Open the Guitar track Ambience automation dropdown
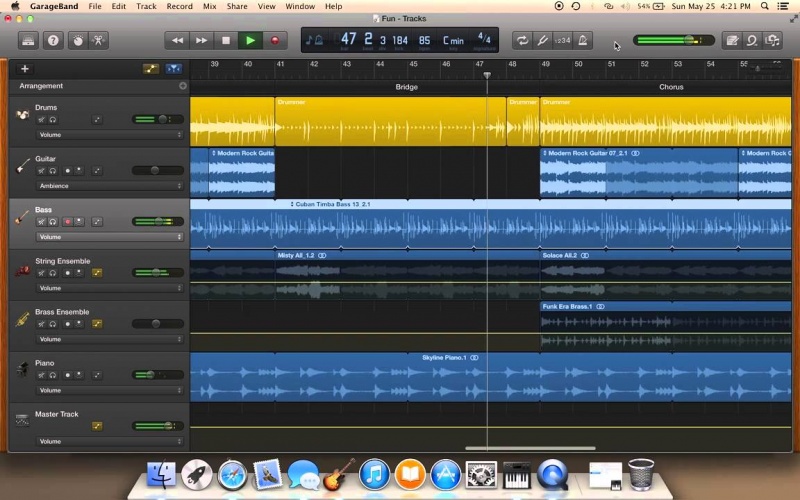The height and width of the screenshot is (500, 800). pyautogui.click(x=110, y=186)
